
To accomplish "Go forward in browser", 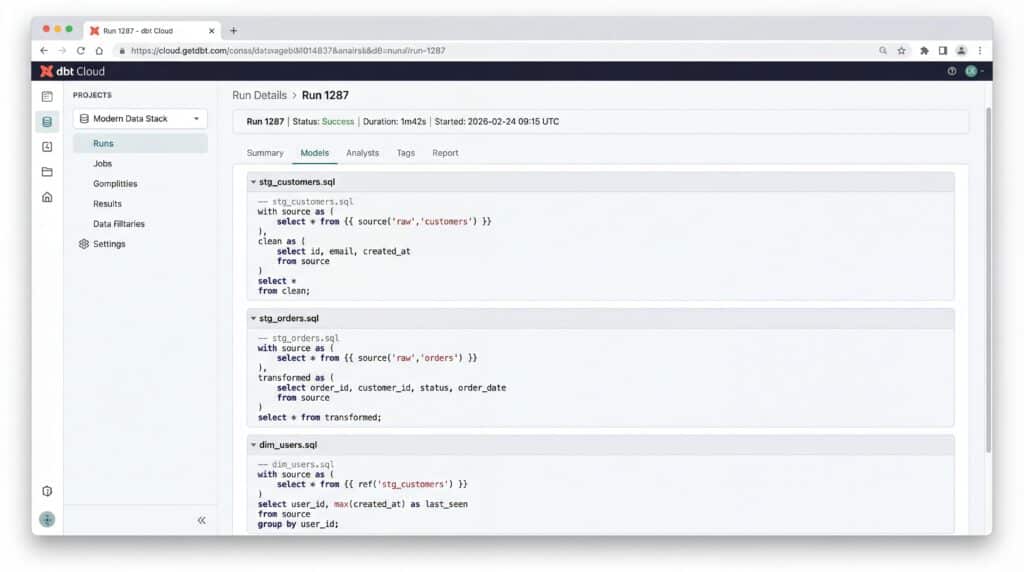I will coord(62,50).
